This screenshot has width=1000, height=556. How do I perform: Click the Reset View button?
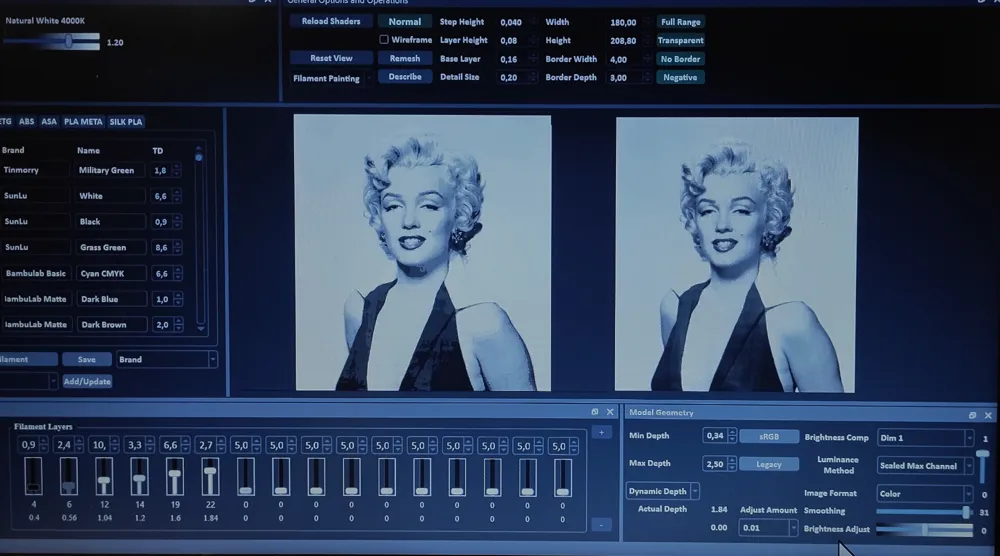(x=330, y=58)
